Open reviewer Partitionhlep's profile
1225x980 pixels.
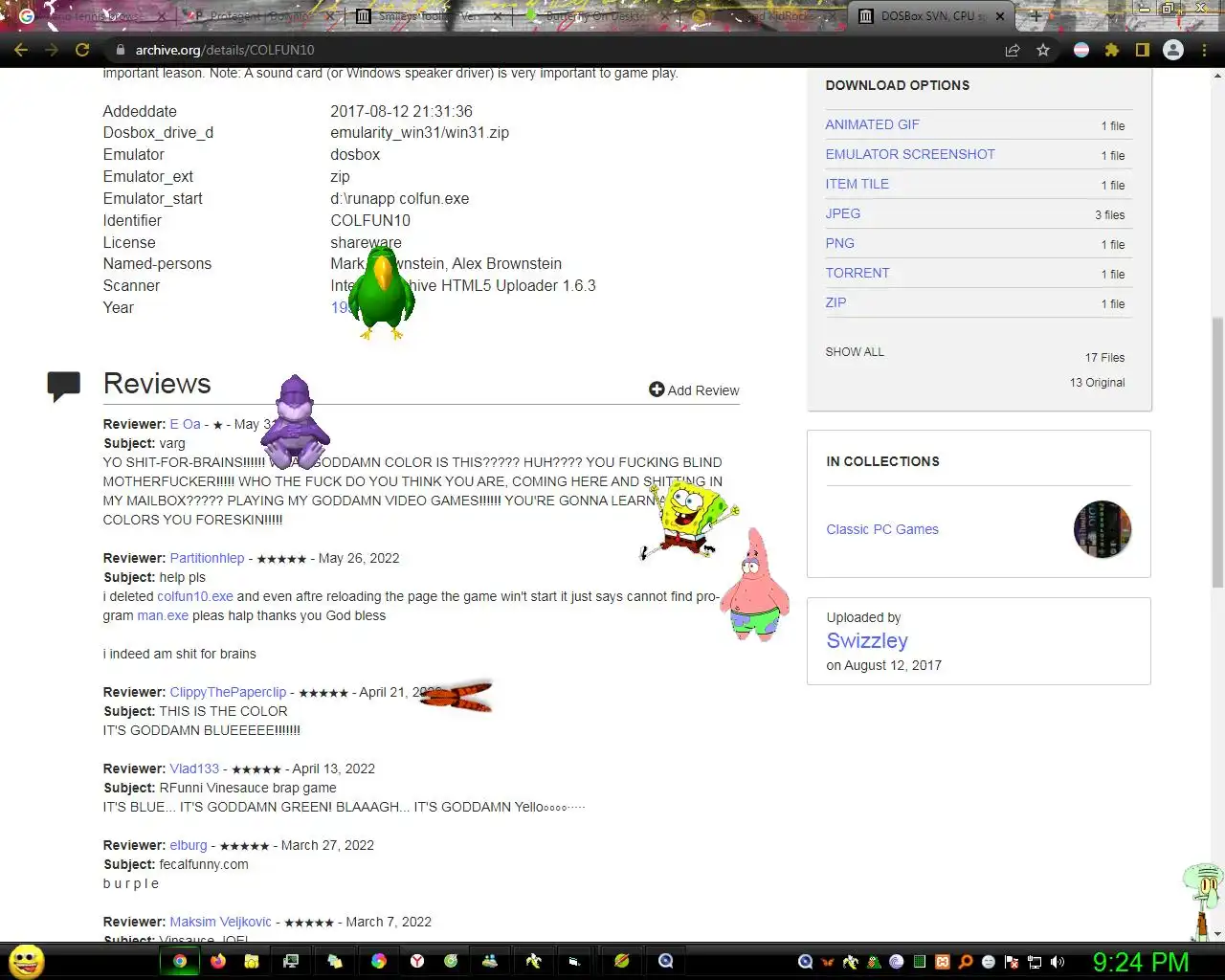click(207, 558)
